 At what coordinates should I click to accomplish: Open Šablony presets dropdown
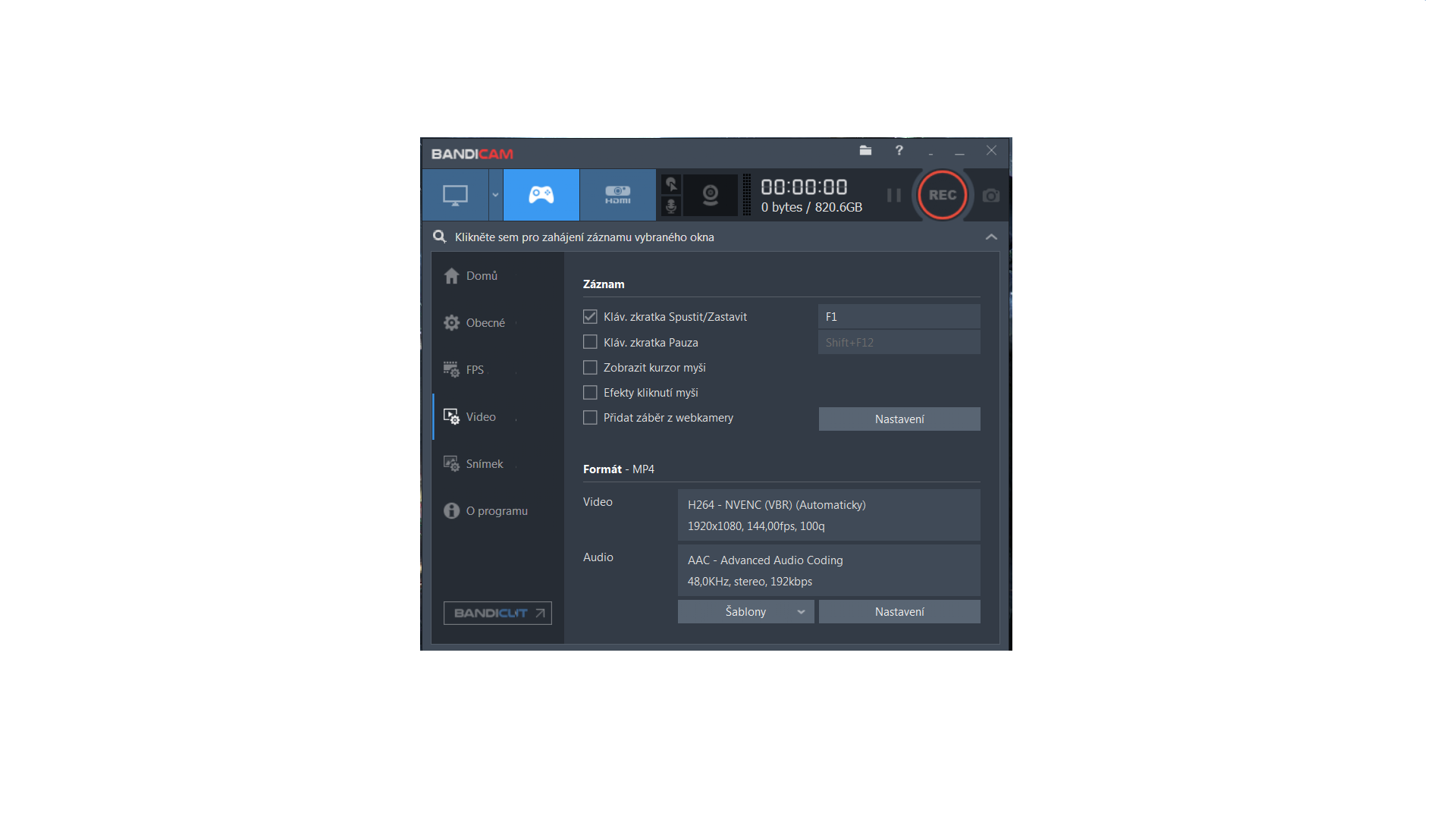coord(745,612)
